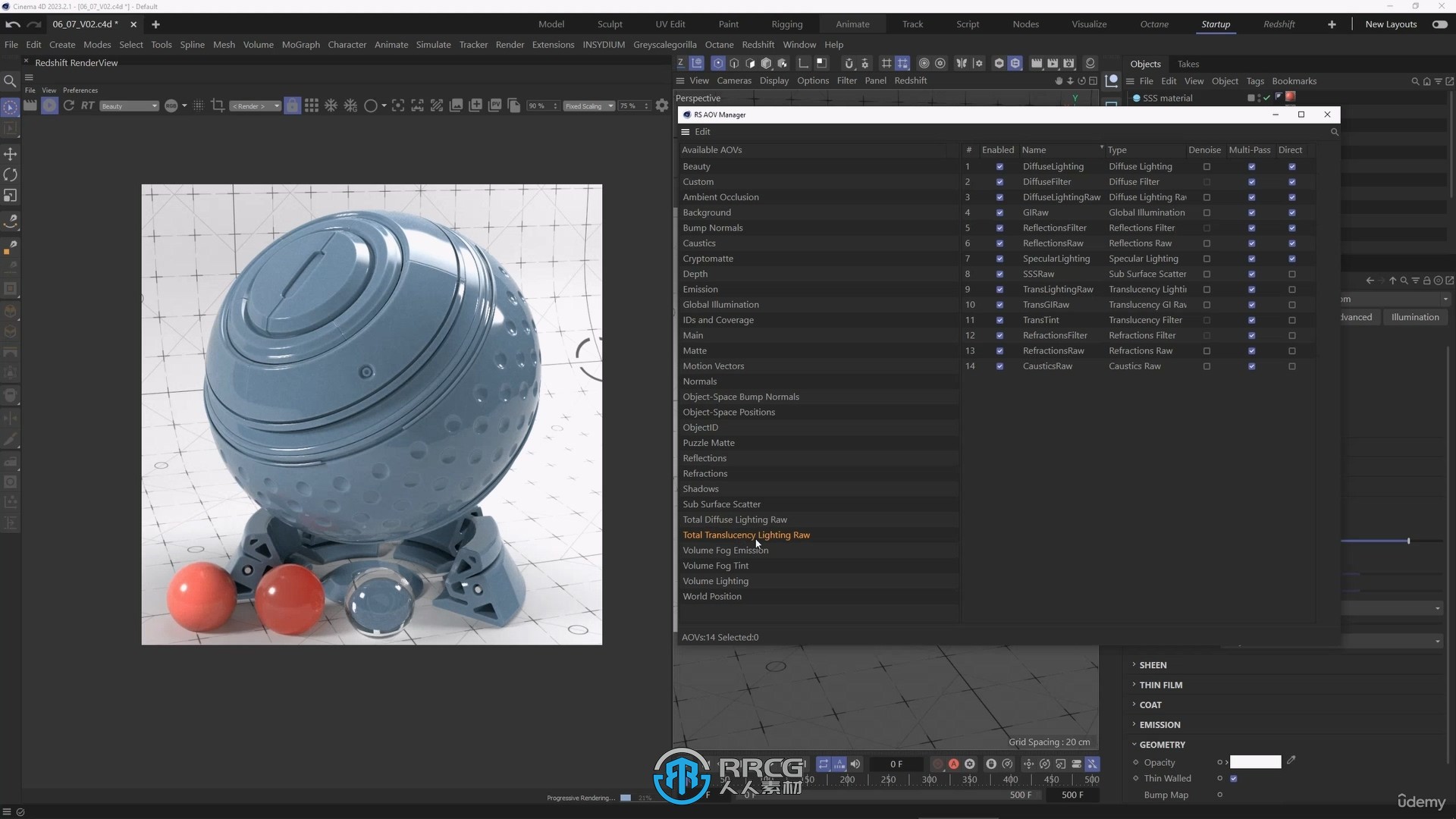Viewport: 1456px width, 819px height.
Task: Open RGB channel dropdown arrow
Action: coord(184,106)
